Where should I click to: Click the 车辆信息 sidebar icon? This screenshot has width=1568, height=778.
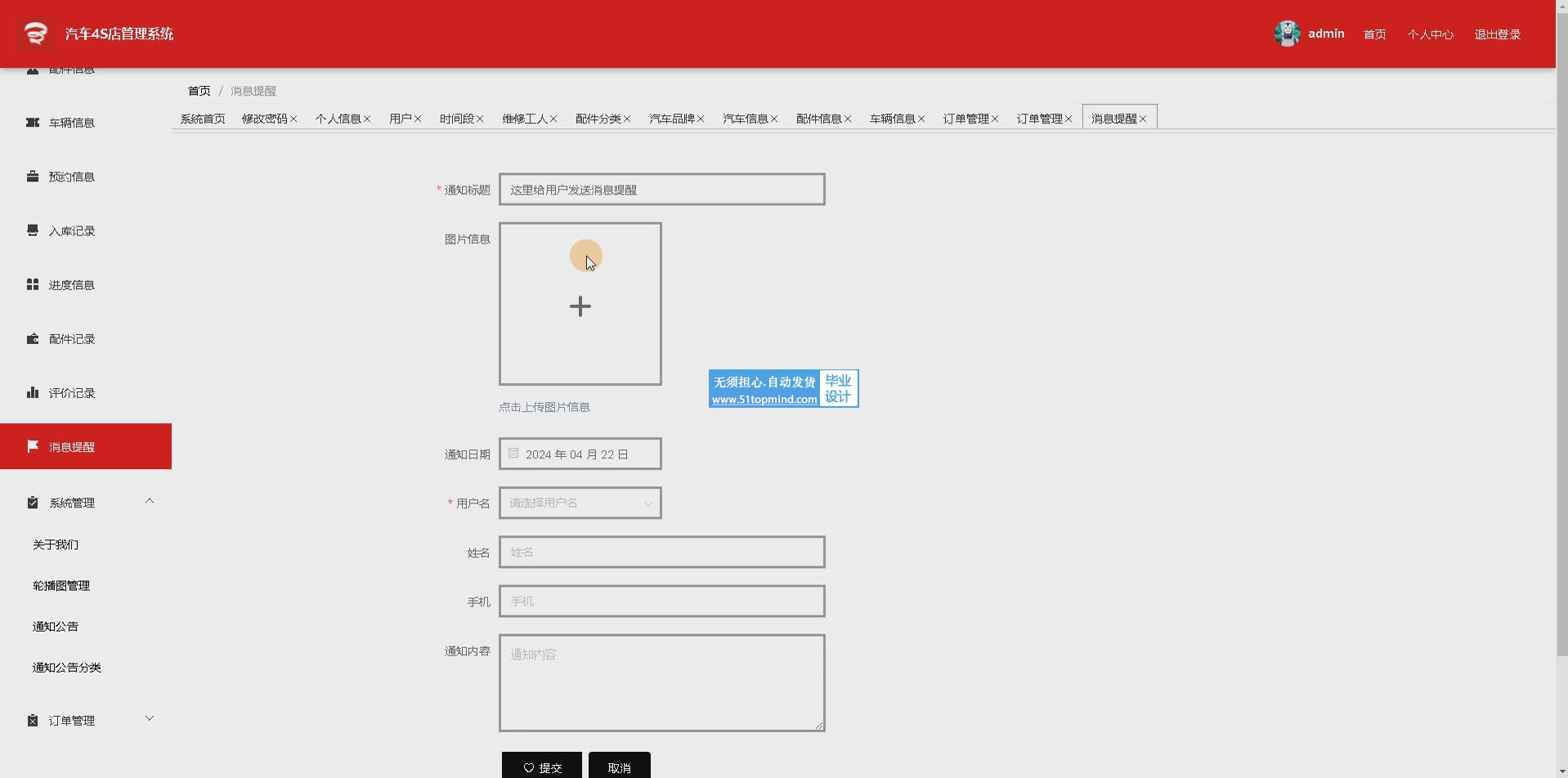click(x=33, y=123)
